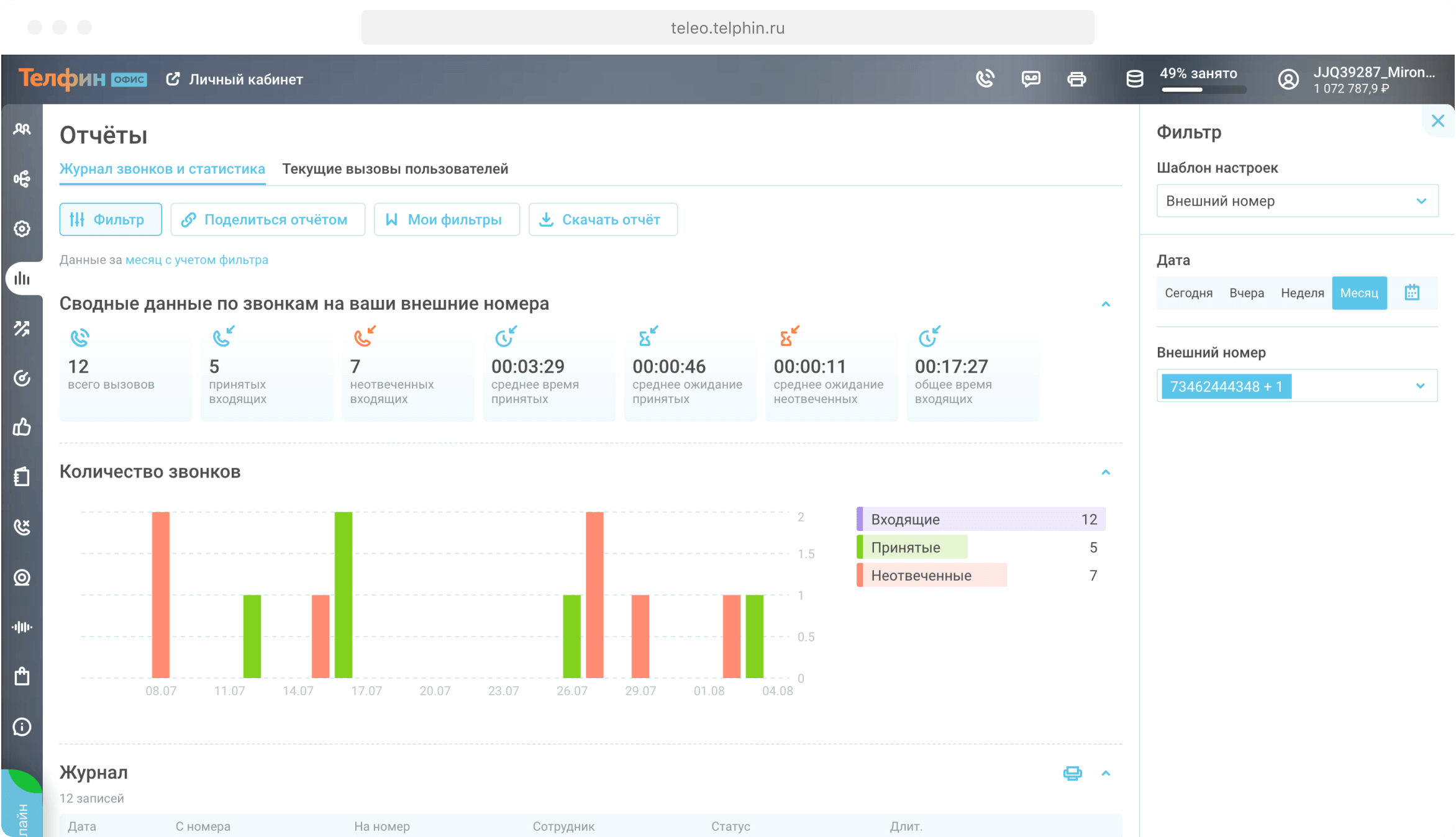Click the settings gear in left sidebar
Viewport: 1456px width, 837px height.
[22, 228]
